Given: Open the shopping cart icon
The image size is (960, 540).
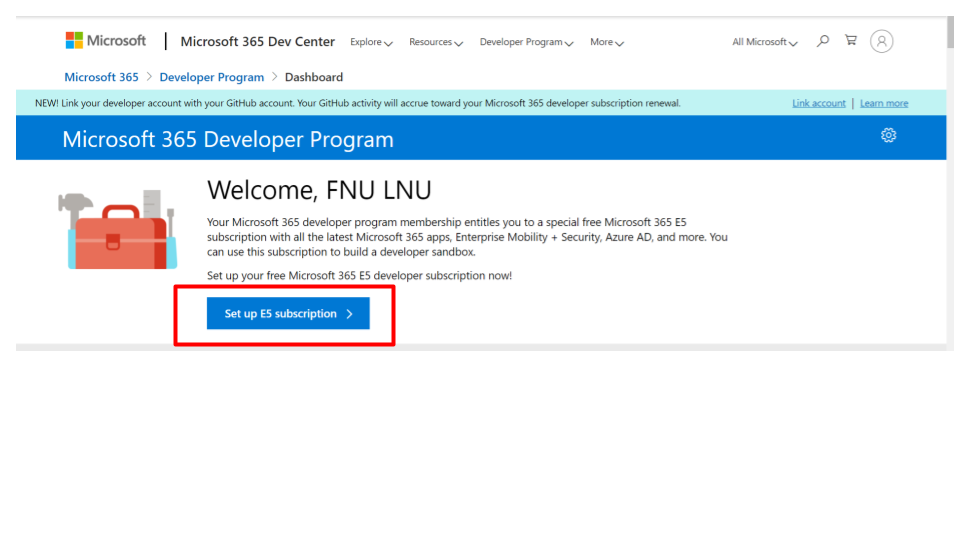Looking at the screenshot, I should (851, 40).
